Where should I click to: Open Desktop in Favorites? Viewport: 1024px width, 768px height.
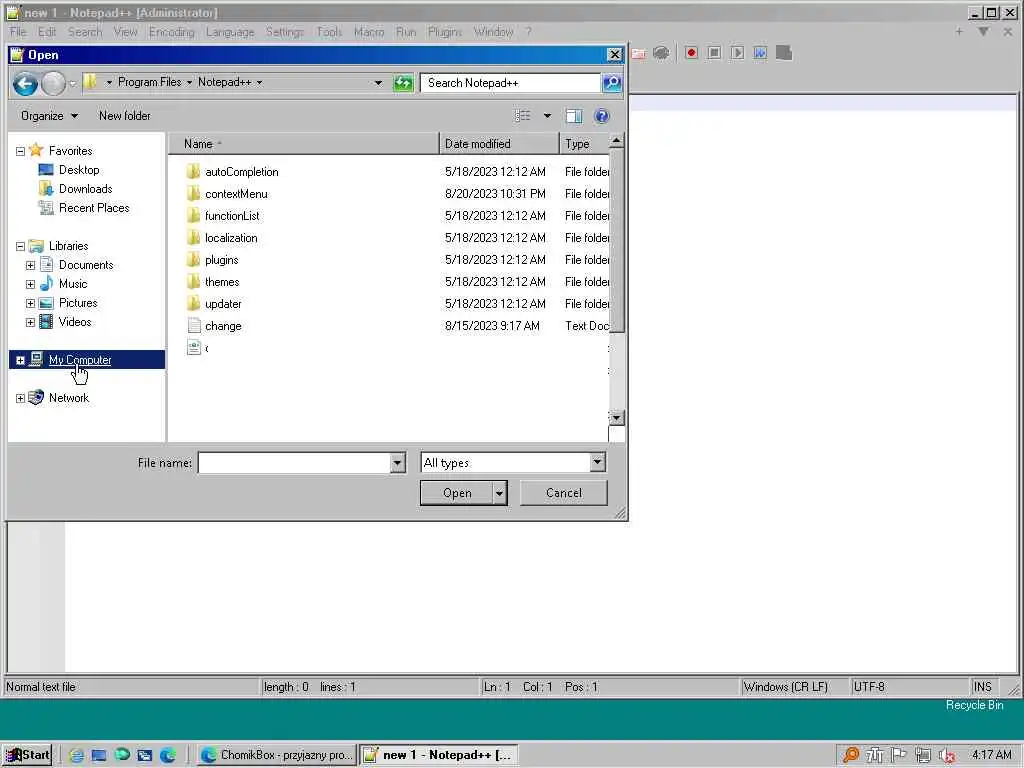(x=79, y=170)
